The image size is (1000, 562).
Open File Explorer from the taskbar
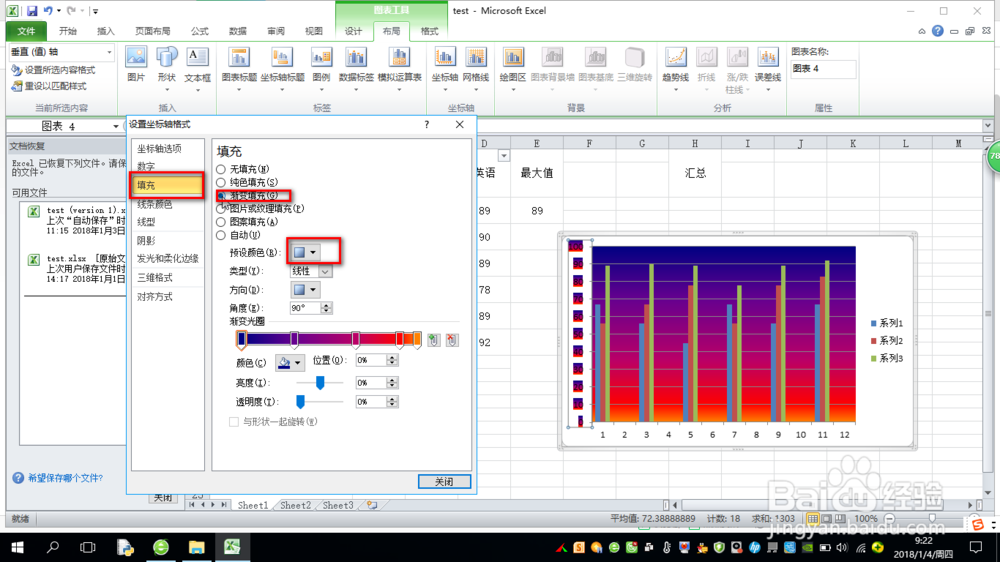(x=196, y=547)
